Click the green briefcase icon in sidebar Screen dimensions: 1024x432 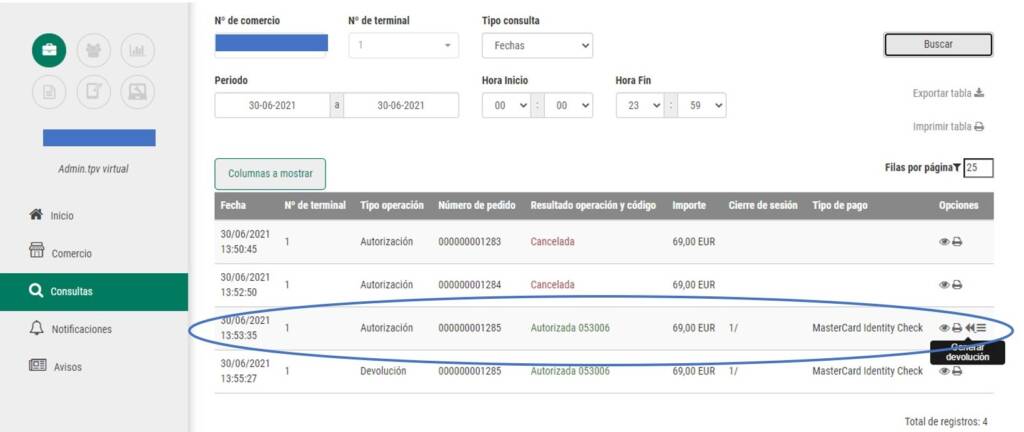click(50, 50)
